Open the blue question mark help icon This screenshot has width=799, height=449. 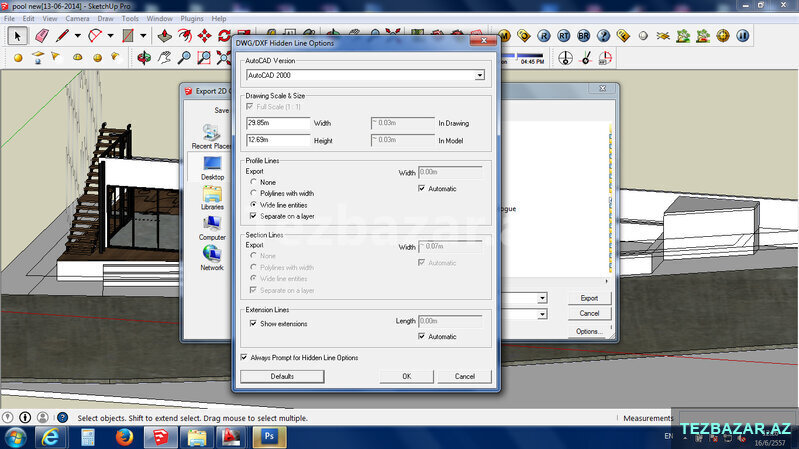[603, 36]
